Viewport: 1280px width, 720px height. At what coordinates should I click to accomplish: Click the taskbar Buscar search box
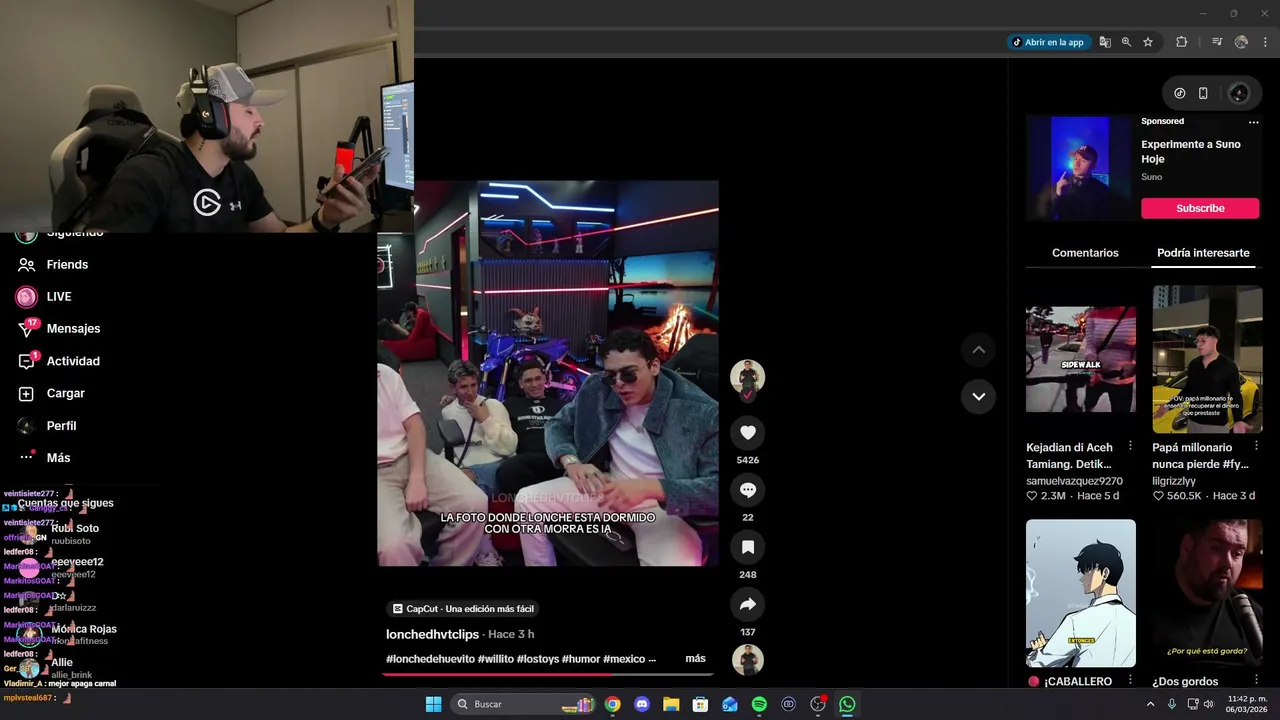523,704
